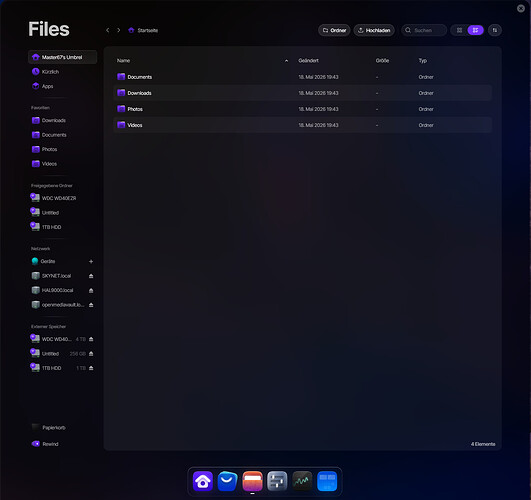Sort by Größe column header

[x=382, y=61]
